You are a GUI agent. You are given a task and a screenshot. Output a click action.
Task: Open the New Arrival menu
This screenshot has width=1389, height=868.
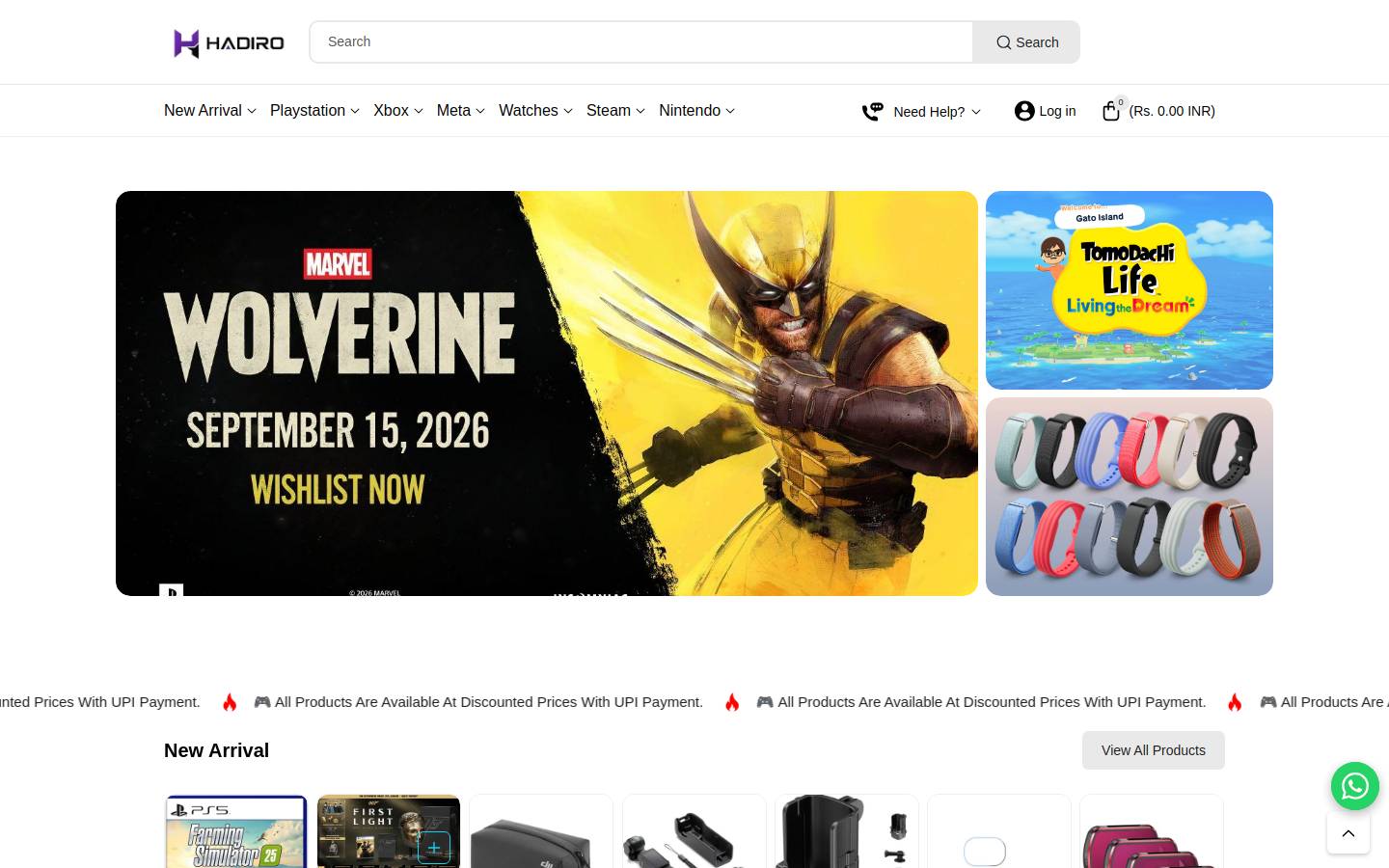210,111
